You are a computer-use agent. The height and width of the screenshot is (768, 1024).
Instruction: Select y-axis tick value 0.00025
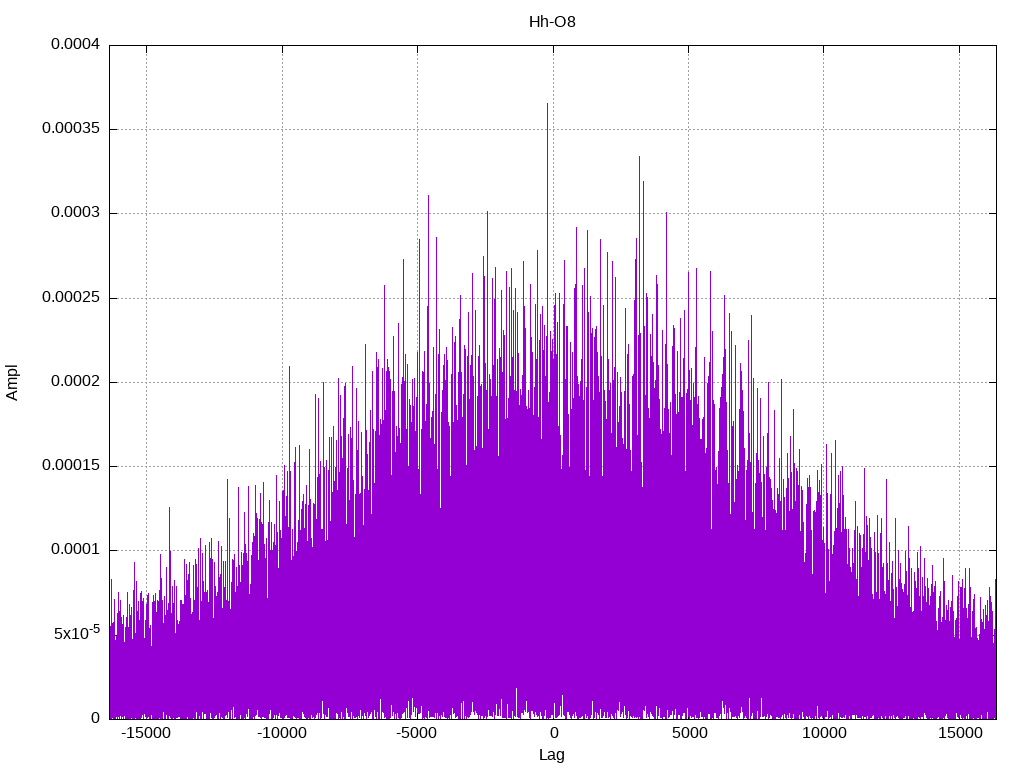pos(71,297)
